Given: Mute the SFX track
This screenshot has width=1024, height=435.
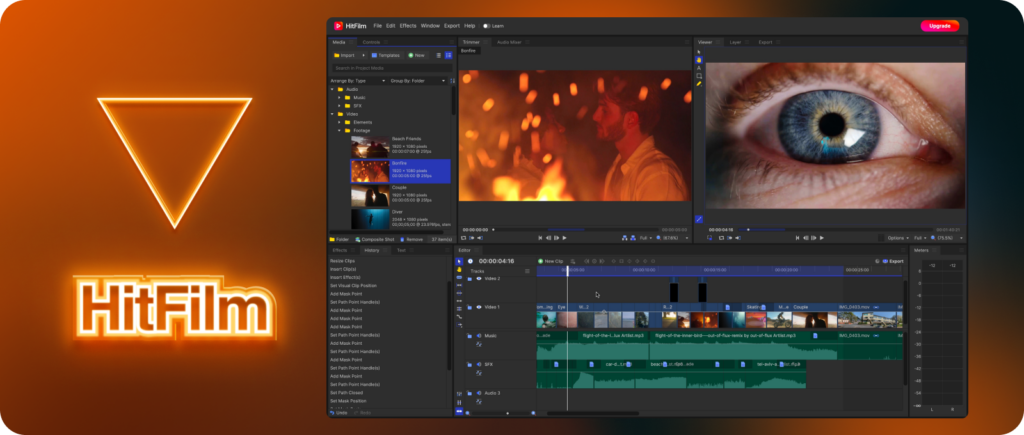Looking at the screenshot, I should [x=479, y=364].
